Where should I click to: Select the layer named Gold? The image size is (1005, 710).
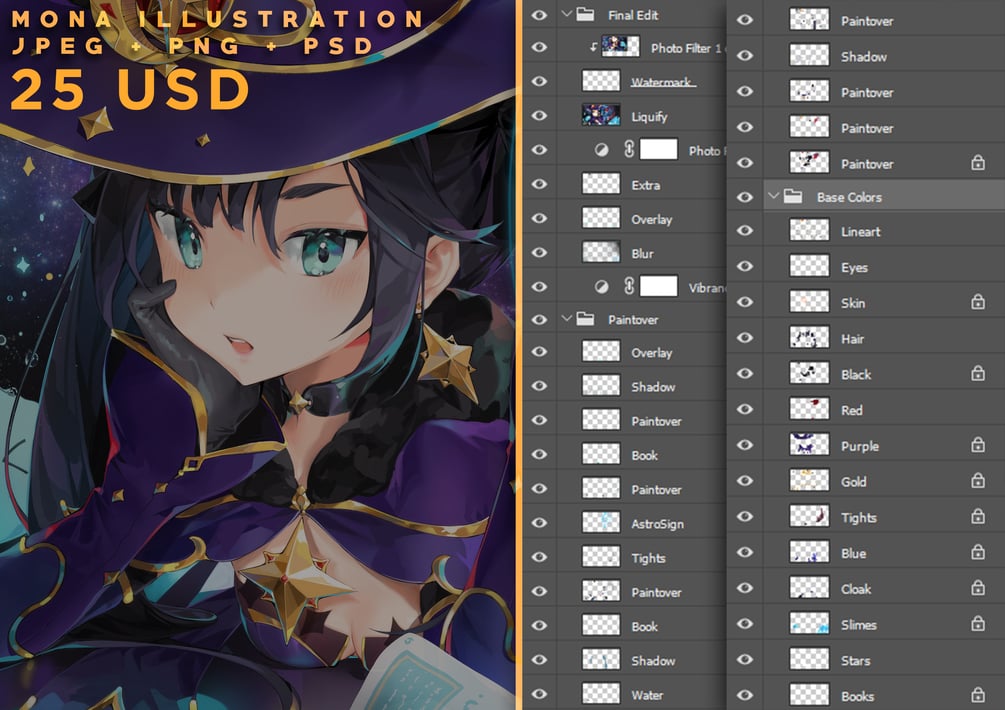pyautogui.click(x=853, y=482)
